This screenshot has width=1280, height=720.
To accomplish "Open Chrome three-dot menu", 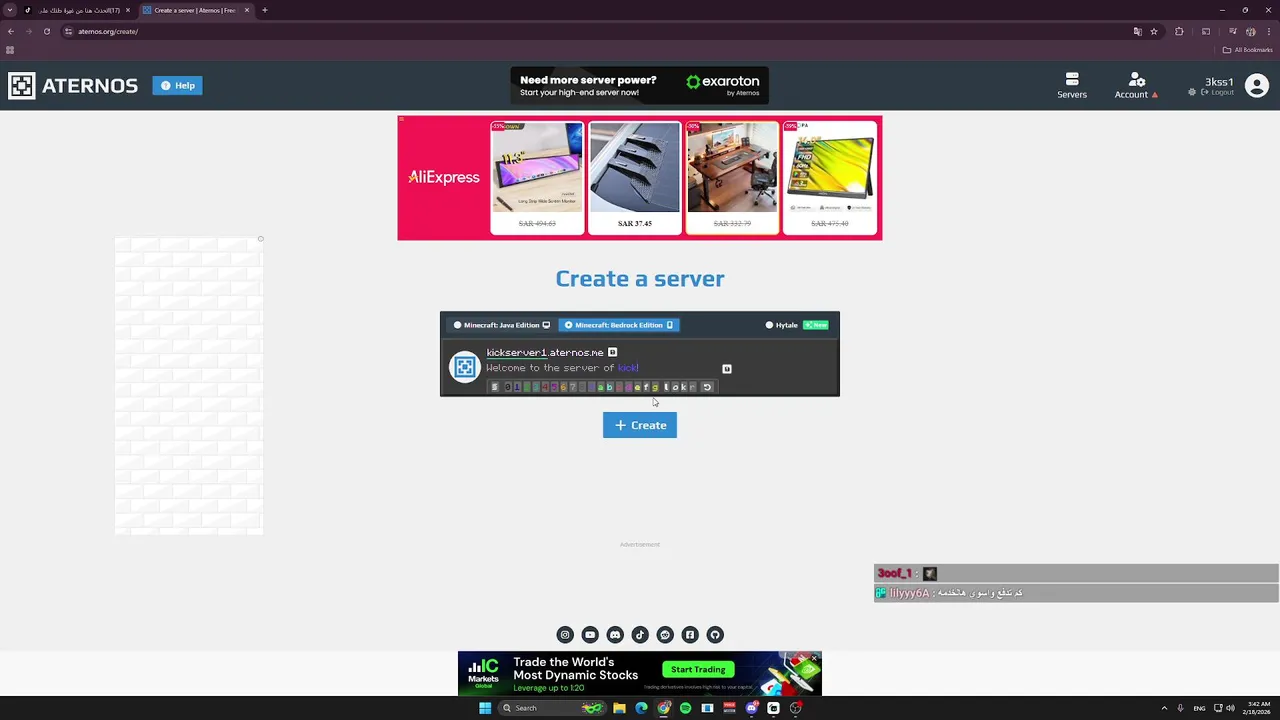I will point(1269,31).
